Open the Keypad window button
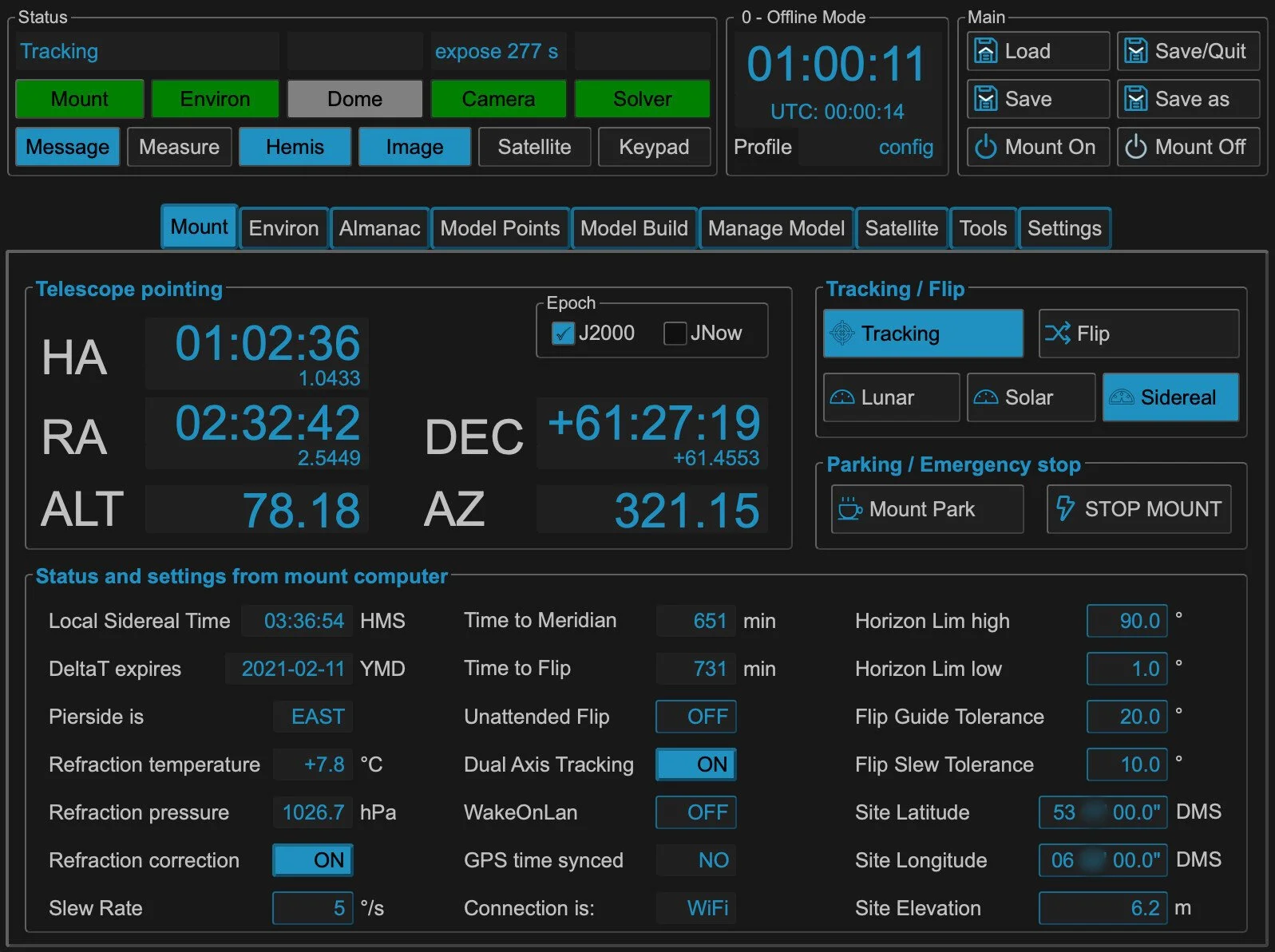The width and height of the screenshot is (1275, 952). coord(655,147)
